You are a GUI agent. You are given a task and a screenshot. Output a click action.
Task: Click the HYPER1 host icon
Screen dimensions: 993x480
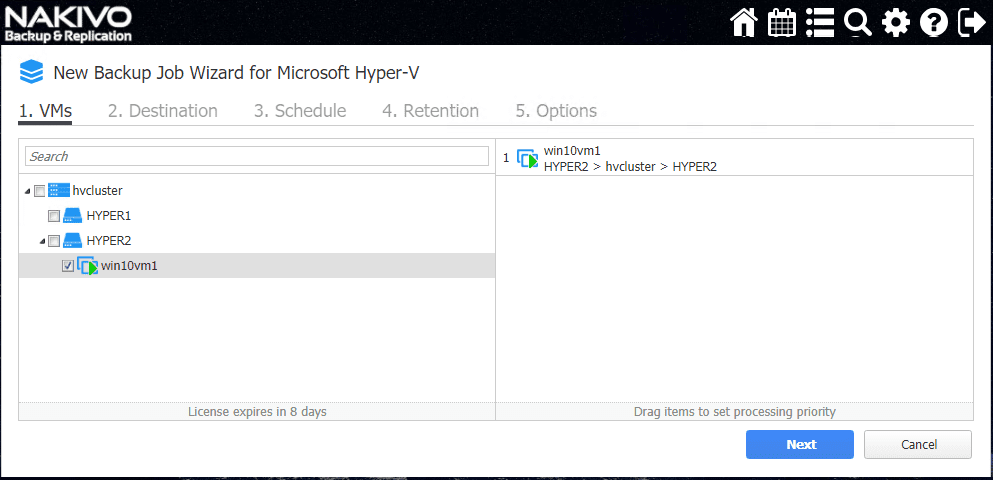tap(73, 215)
